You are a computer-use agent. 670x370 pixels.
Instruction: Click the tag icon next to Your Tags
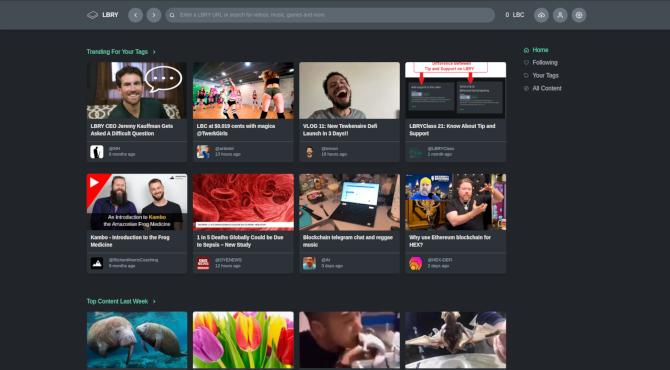526,76
